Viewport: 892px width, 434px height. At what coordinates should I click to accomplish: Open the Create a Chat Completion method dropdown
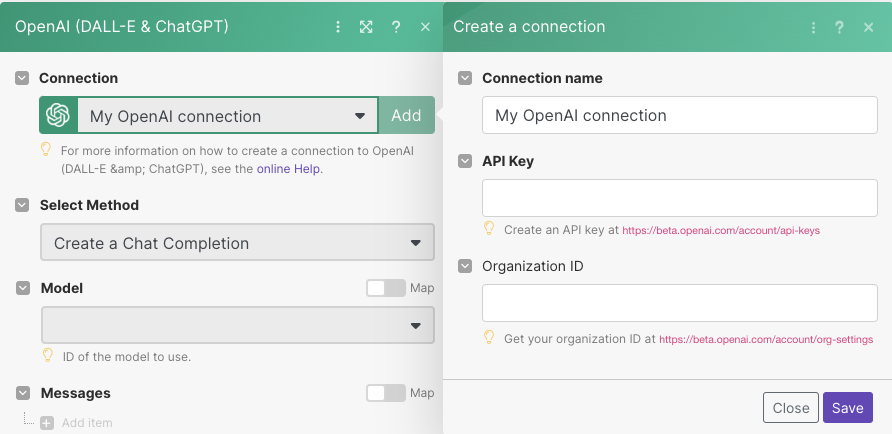pyautogui.click(x=237, y=243)
